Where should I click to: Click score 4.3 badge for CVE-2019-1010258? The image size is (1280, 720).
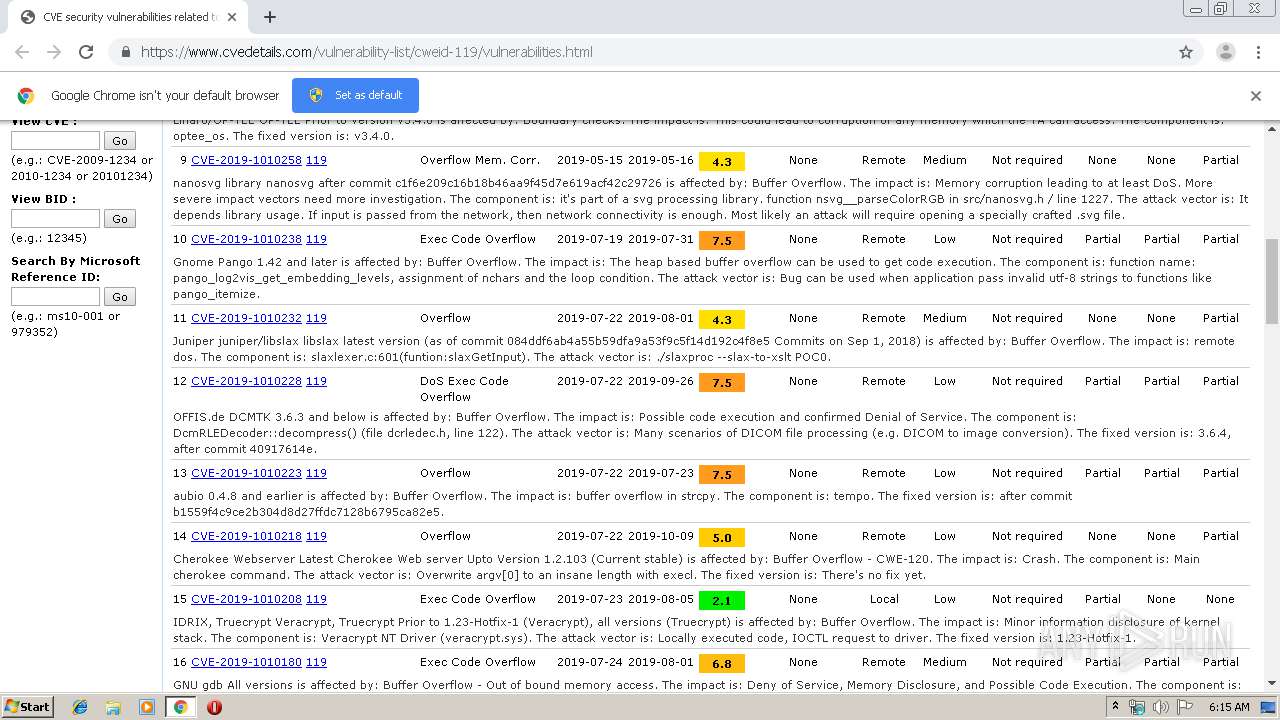tap(722, 161)
